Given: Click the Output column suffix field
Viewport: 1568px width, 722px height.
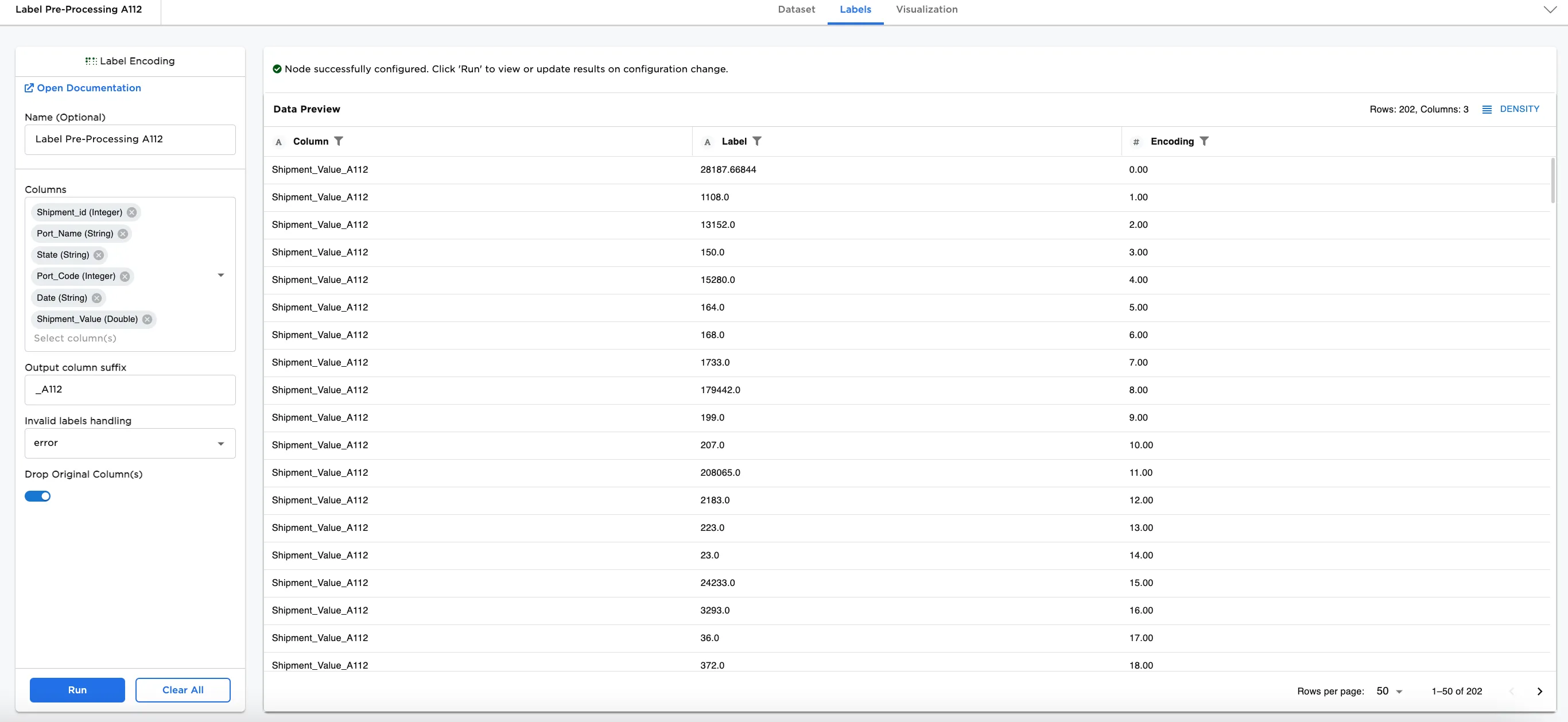Looking at the screenshot, I should coord(130,390).
